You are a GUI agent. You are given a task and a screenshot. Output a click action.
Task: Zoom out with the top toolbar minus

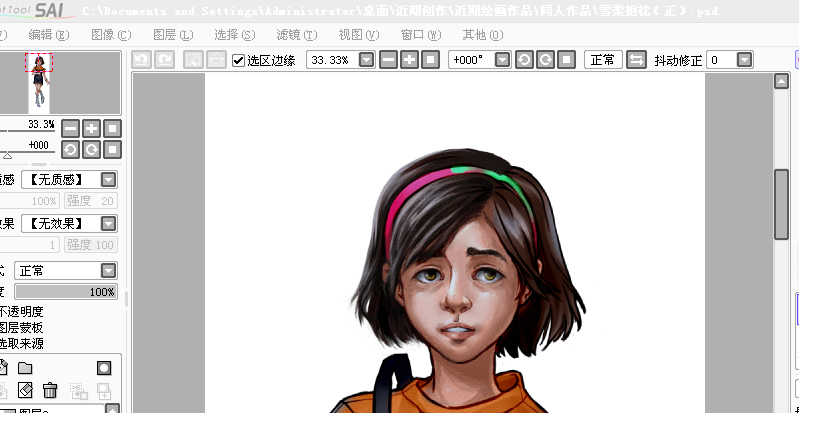pyautogui.click(x=388, y=60)
